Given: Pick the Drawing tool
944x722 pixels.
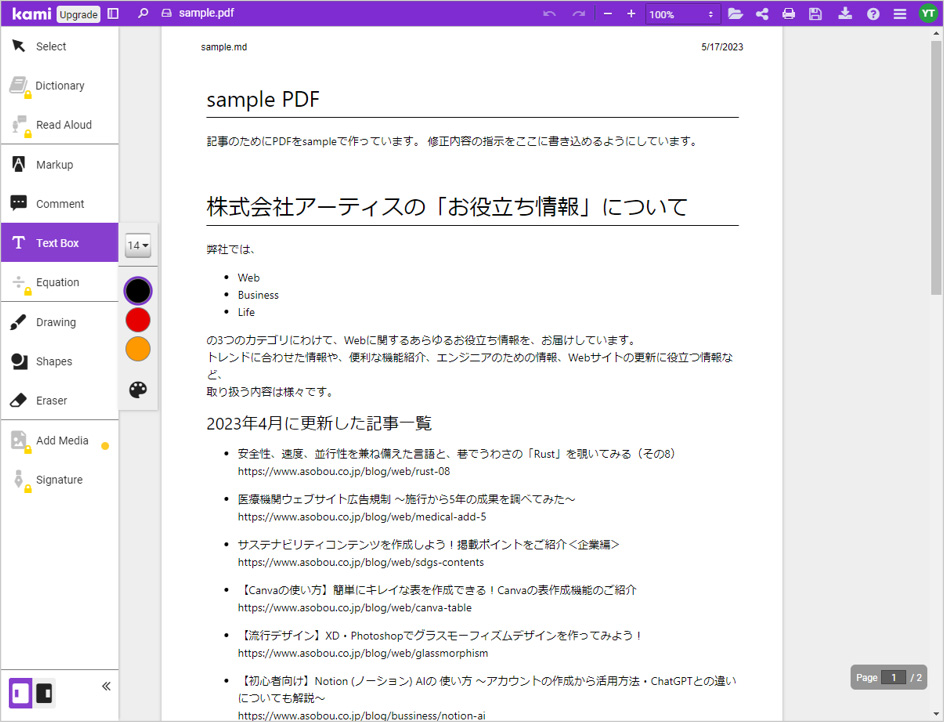Looking at the screenshot, I should (x=59, y=322).
